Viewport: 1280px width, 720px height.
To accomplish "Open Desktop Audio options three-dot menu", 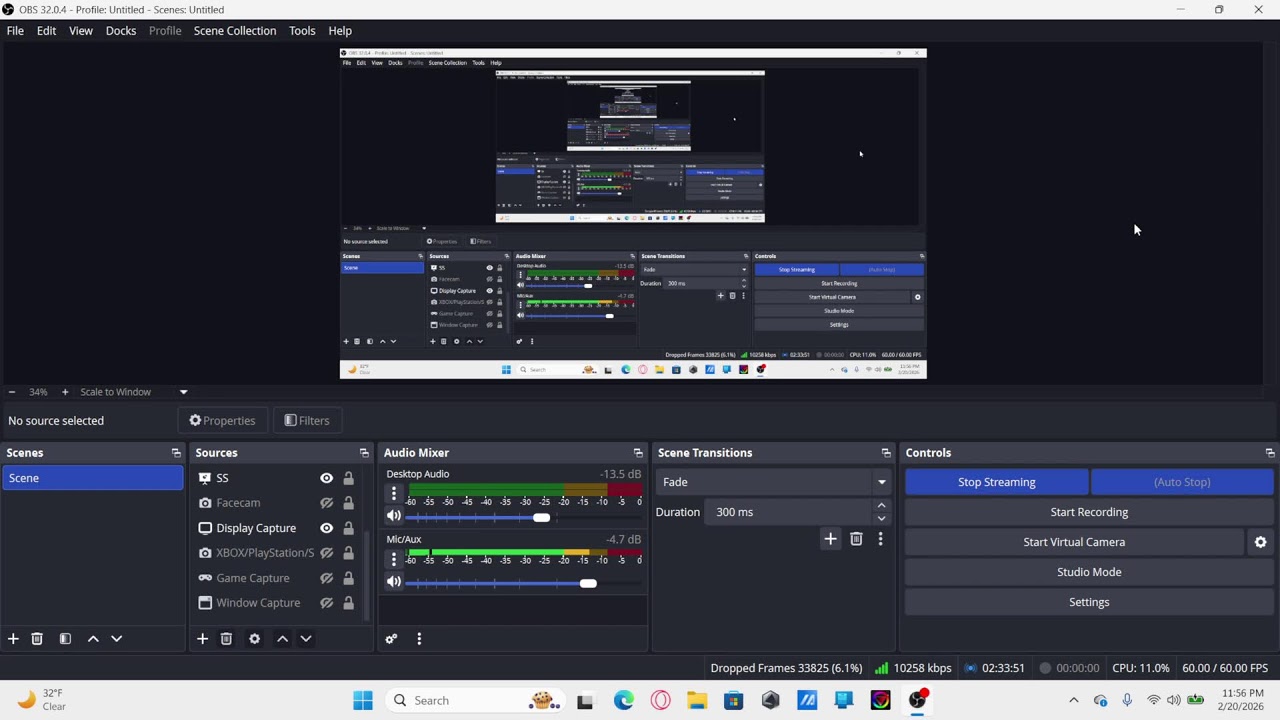I will pos(394,494).
